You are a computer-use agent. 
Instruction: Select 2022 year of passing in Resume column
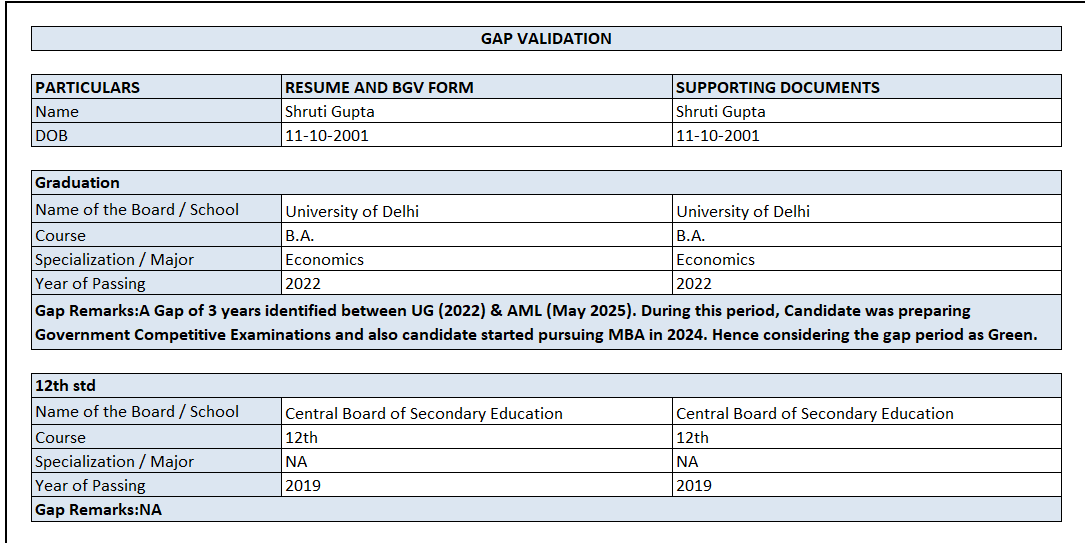click(304, 284)
